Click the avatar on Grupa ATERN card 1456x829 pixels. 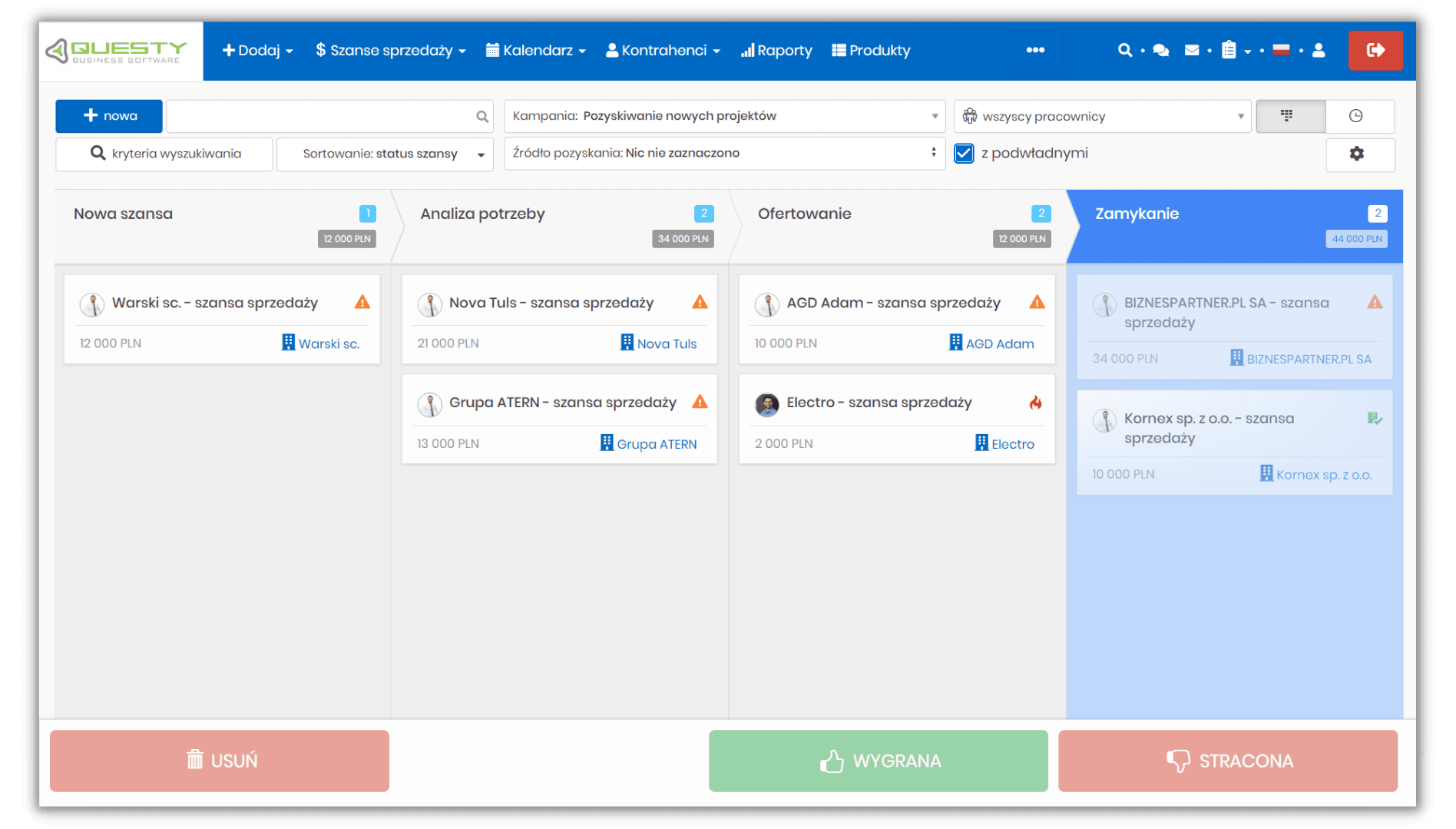tap(429, 404)
